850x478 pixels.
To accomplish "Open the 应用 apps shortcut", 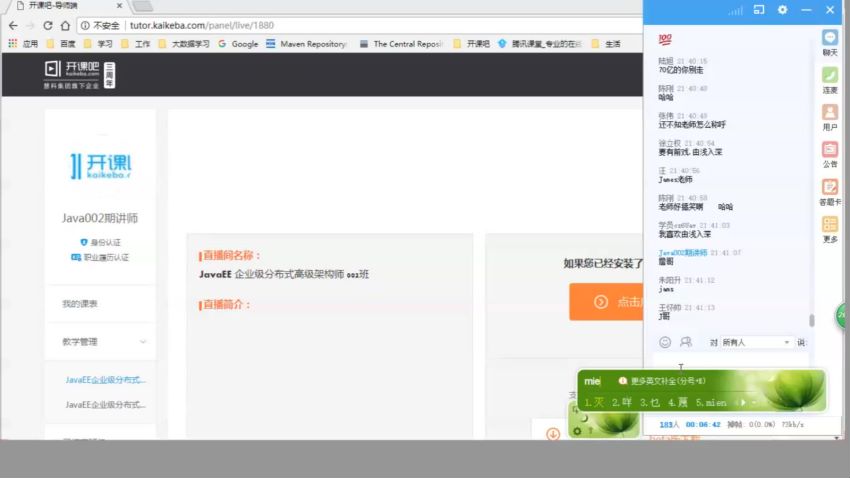I will [x=23, y=44].
